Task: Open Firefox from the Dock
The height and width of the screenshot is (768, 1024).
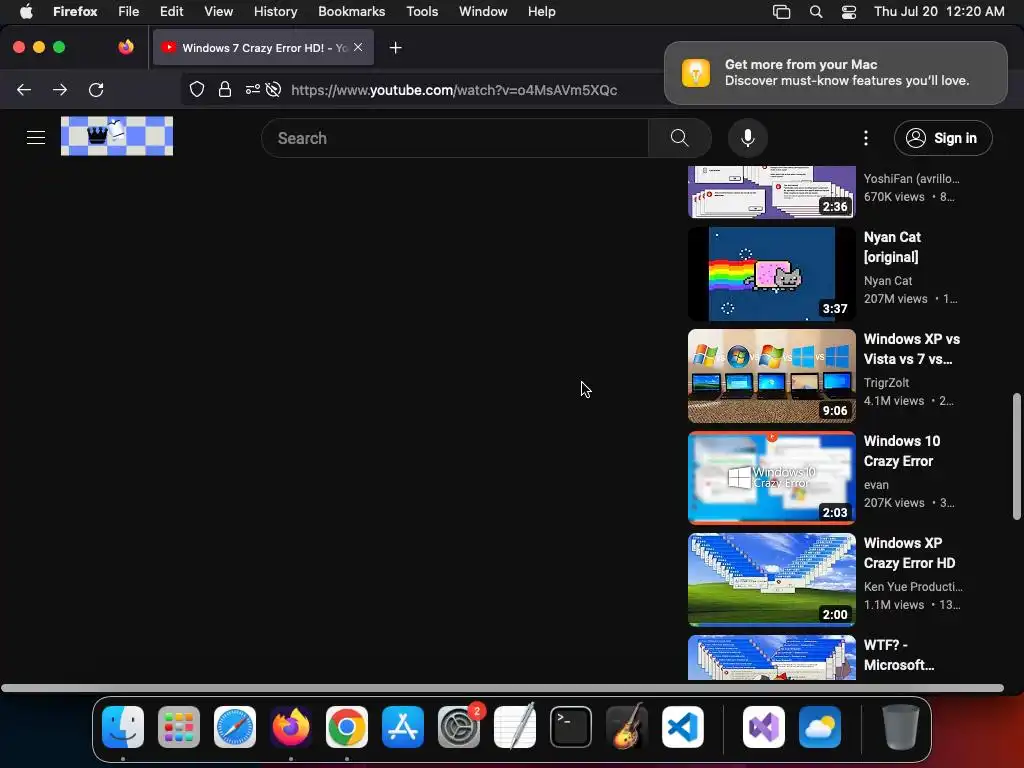Action: [x=291, y=727]
